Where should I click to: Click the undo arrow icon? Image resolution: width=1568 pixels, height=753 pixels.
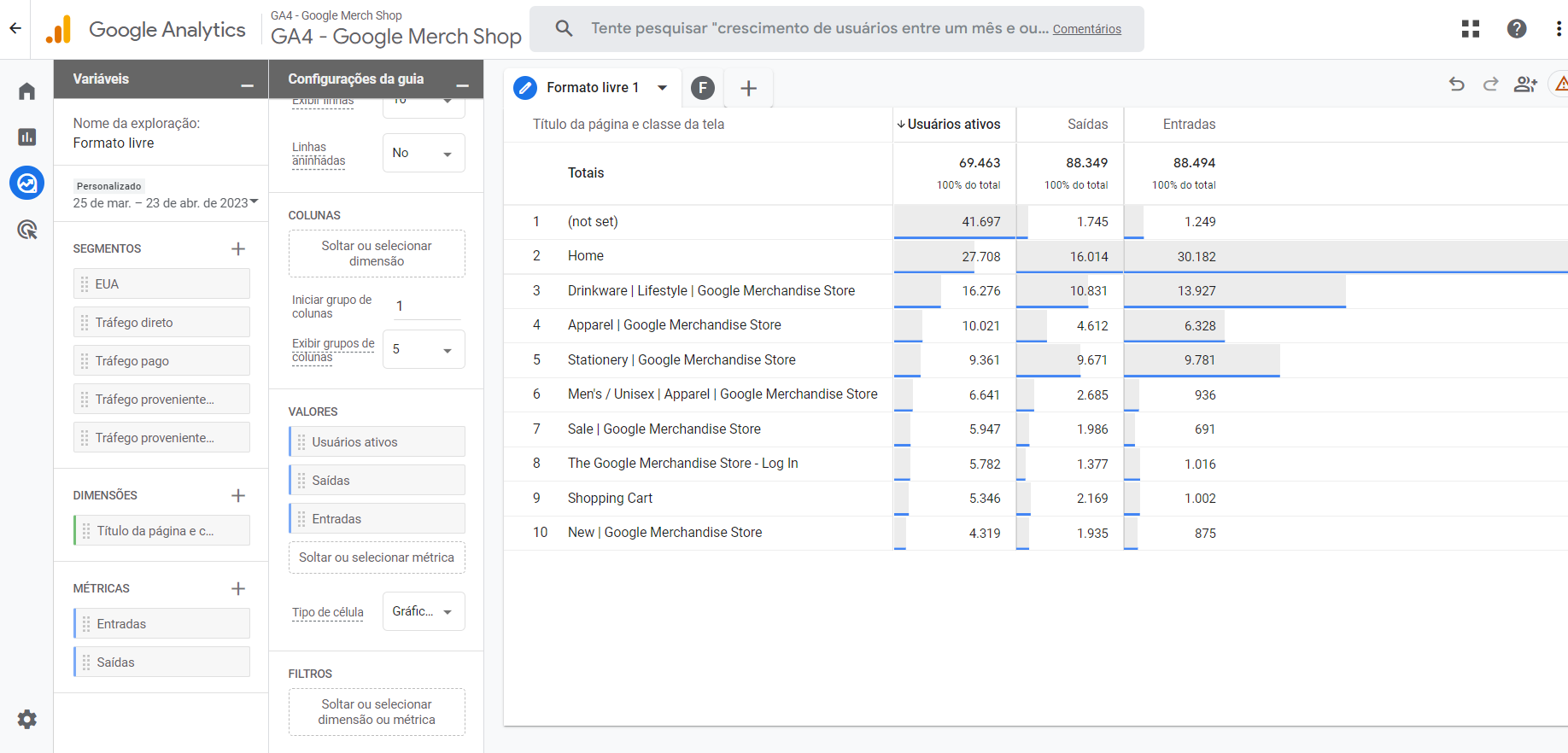click(x=1457, y=84)
